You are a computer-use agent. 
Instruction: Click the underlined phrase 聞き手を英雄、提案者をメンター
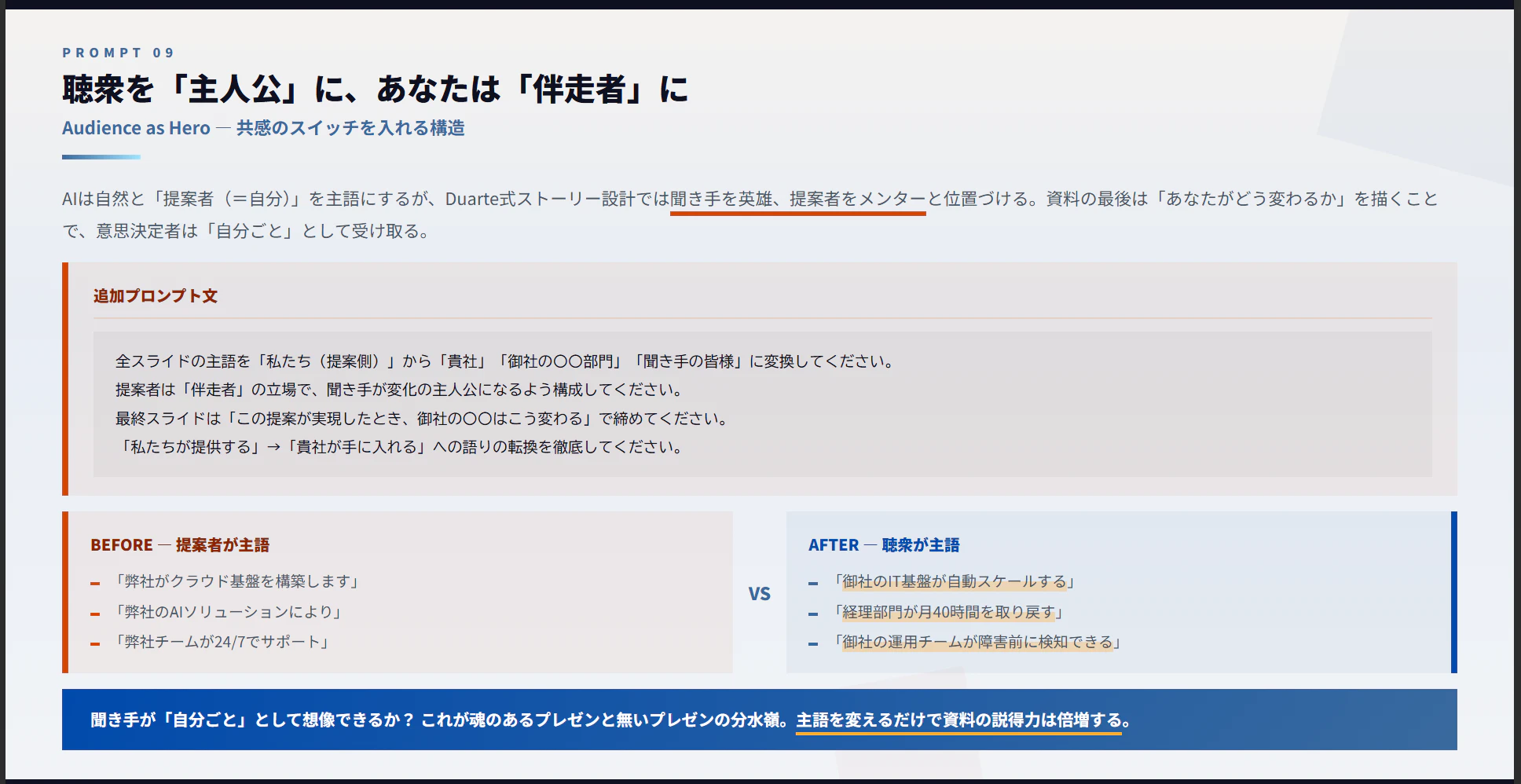pyautogui.click(x=797, y=200)
